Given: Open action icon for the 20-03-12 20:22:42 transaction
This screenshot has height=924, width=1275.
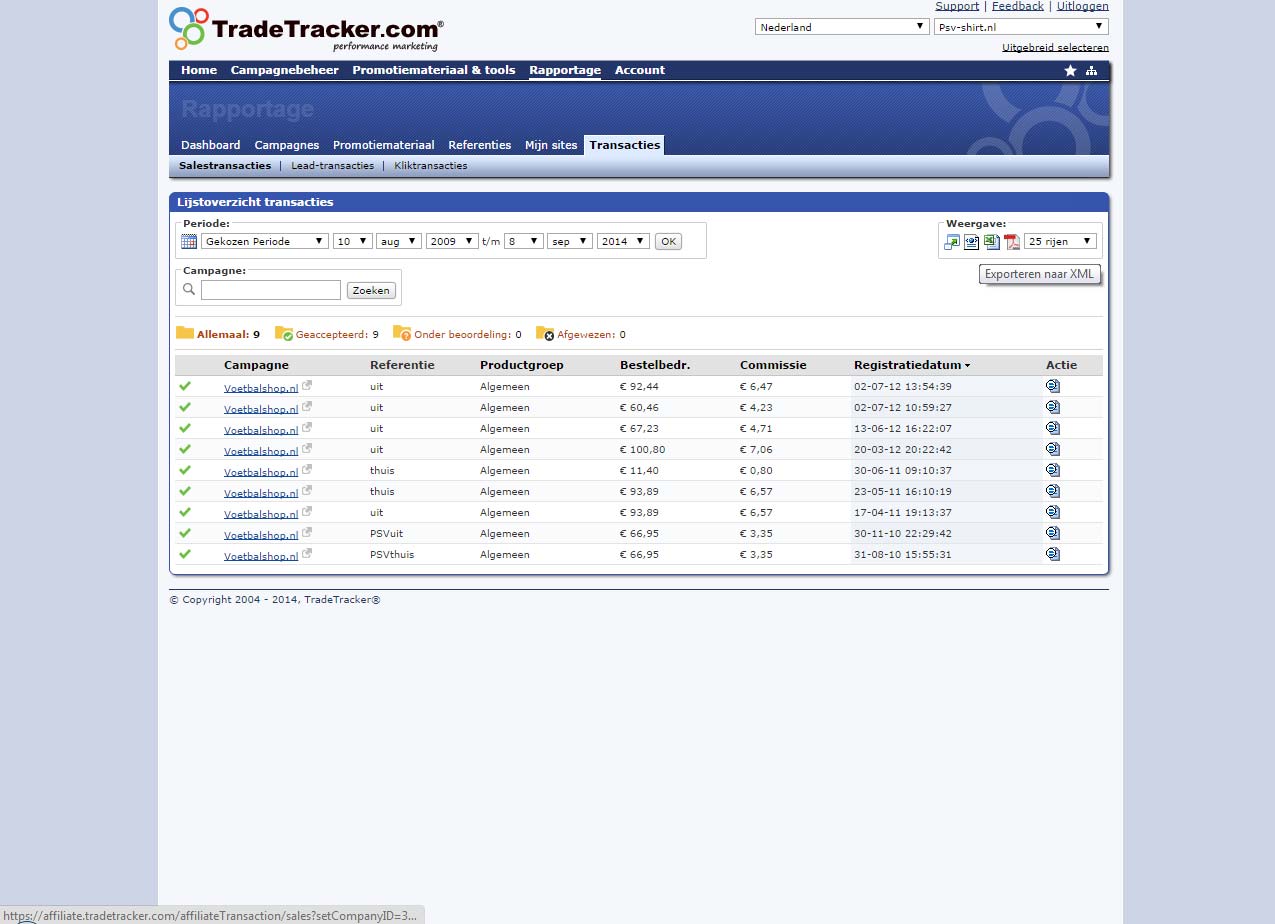Looking at the screenshot, I should (x=1053, y=449).
